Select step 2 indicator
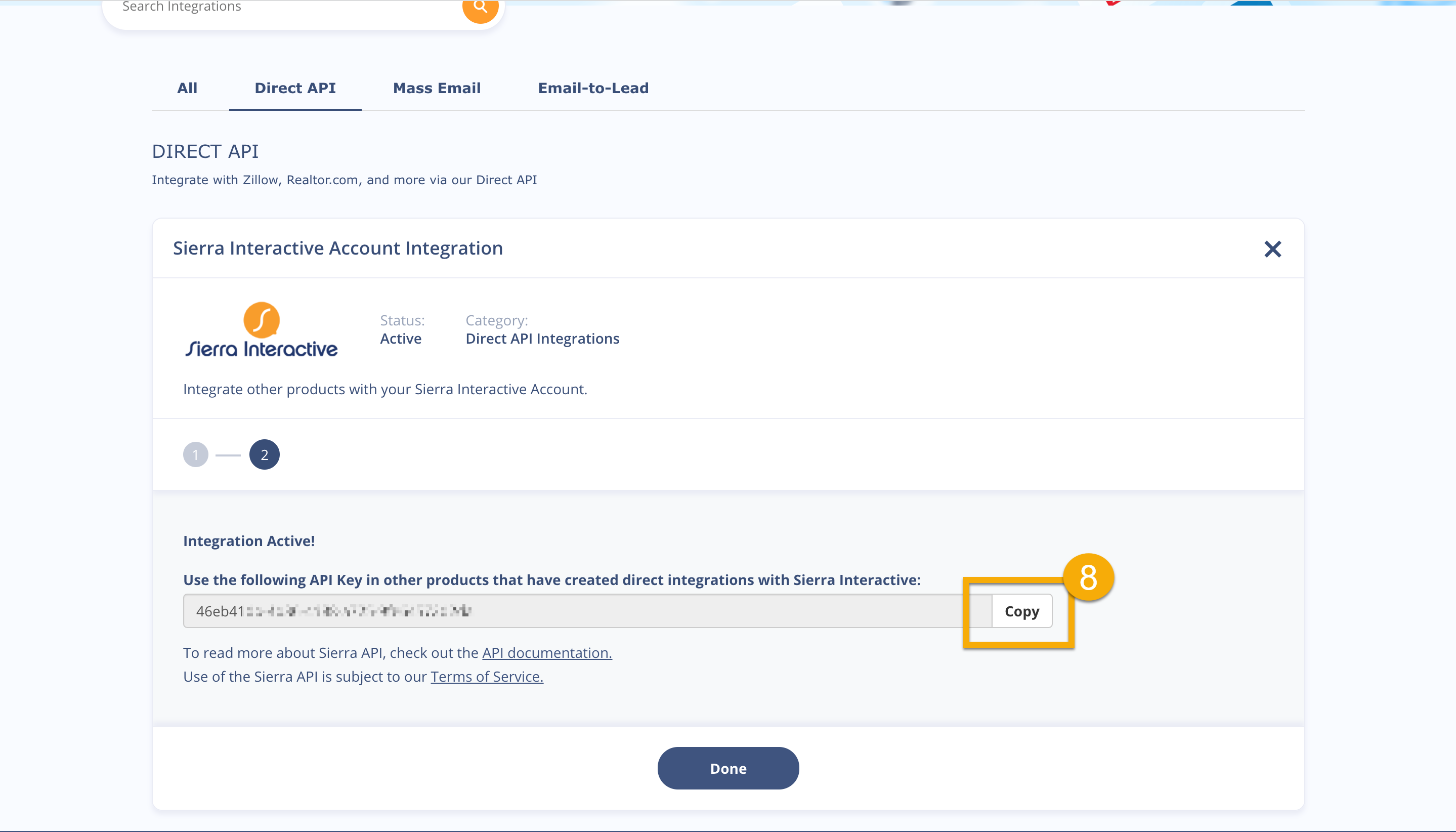The height and width of the screenshot is (832, 1456). click(x=264, y=455)
